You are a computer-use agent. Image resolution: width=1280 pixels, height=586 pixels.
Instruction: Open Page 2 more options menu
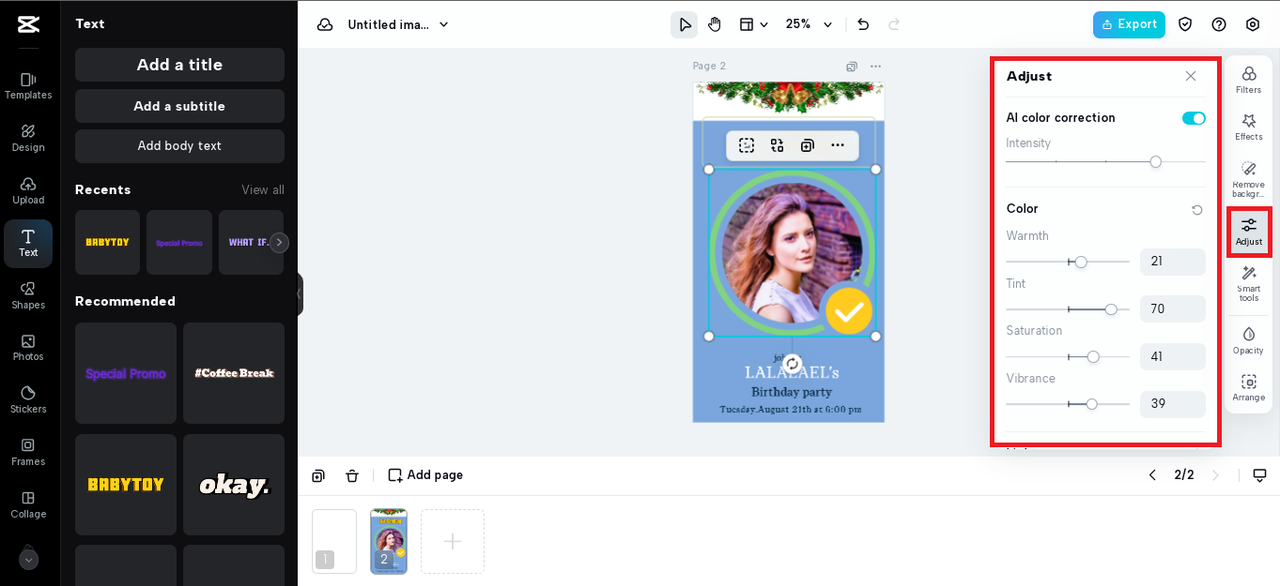click(x=876, y=67)
